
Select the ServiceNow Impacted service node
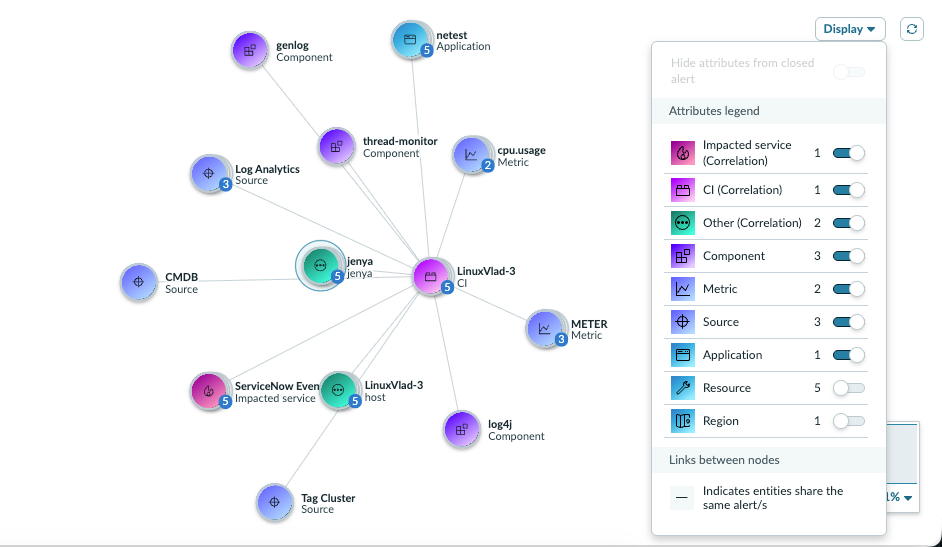click(x=208, y=391)
